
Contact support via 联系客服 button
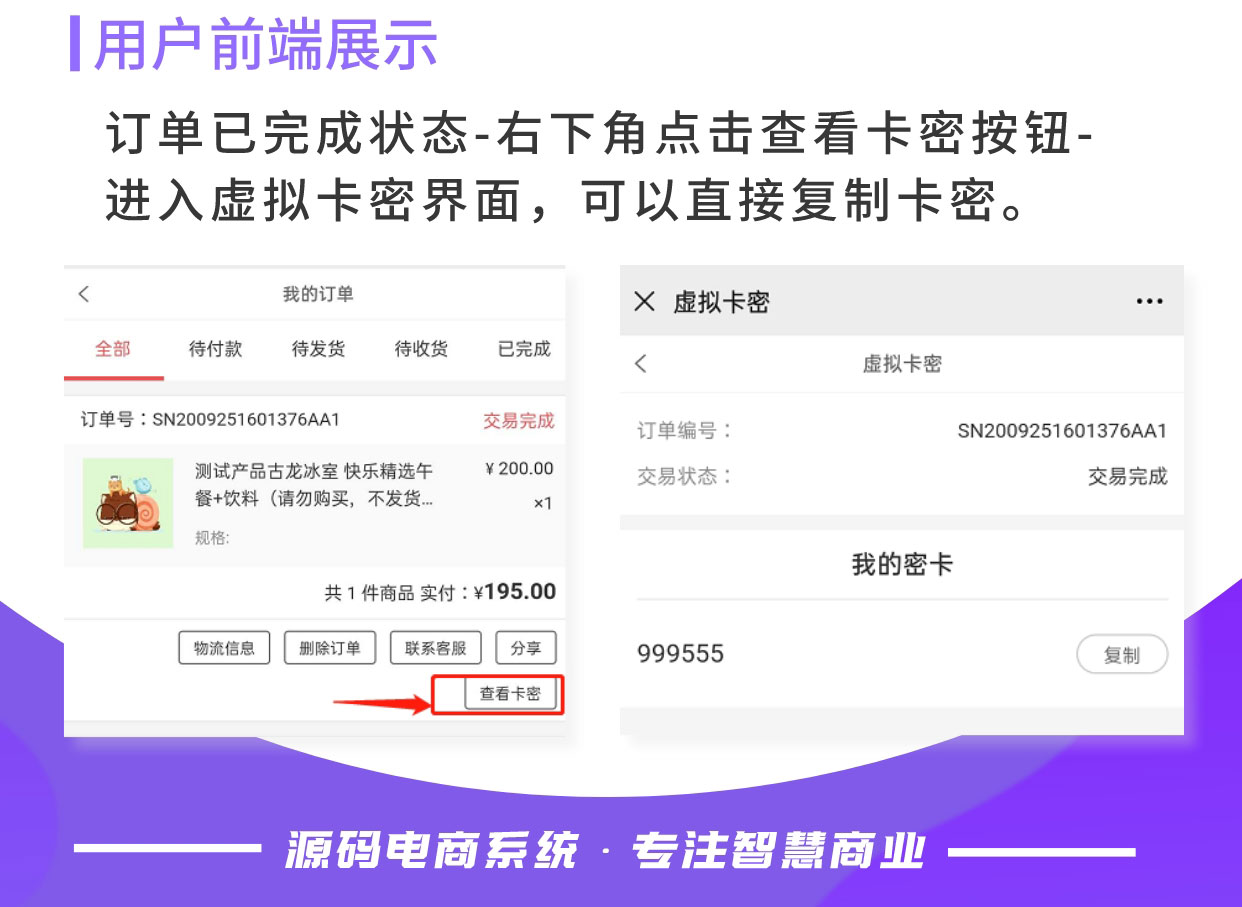click(x=435, y=647)
